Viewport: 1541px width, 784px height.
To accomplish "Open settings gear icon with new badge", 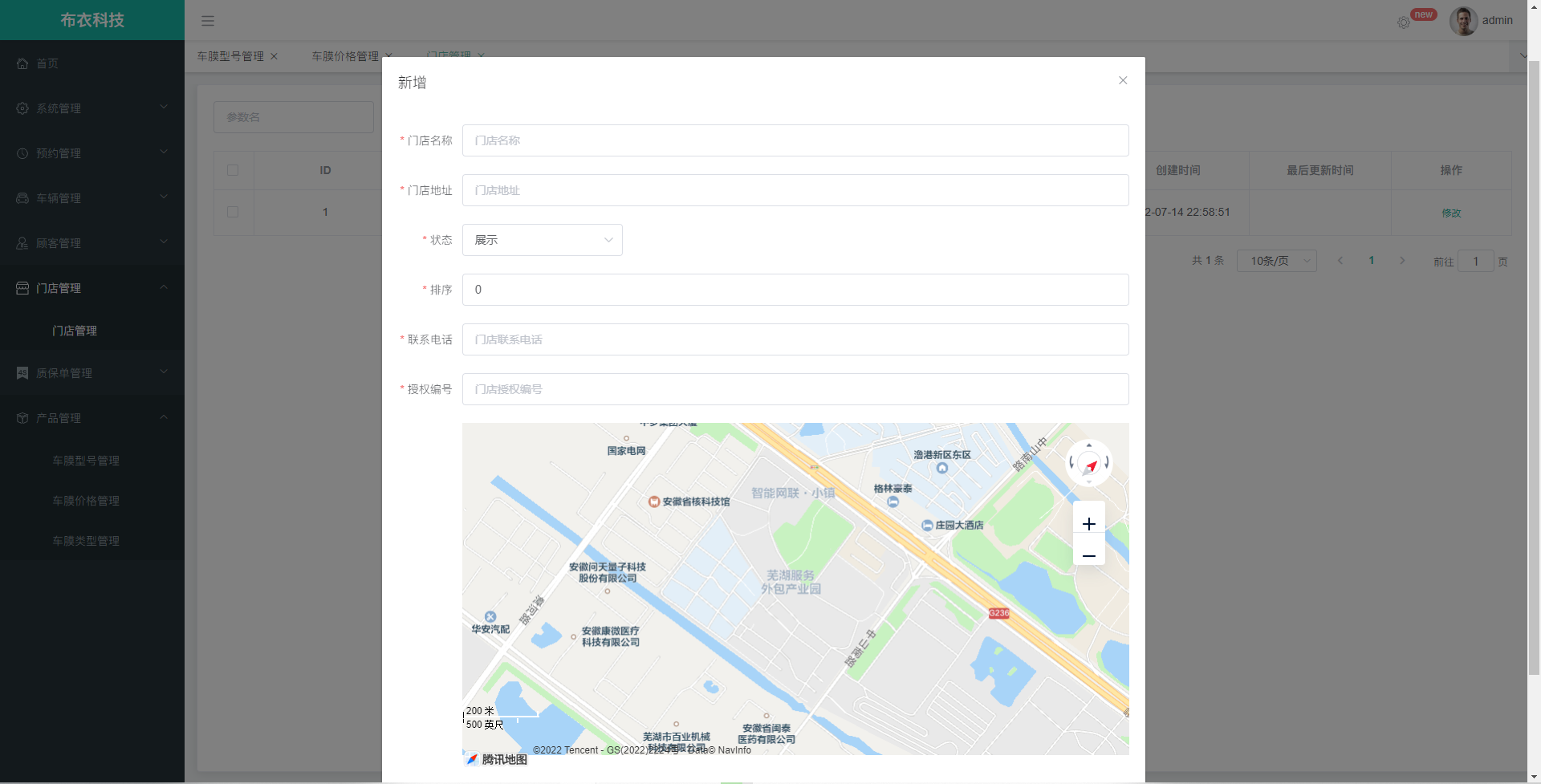I will click(1403, 22).
